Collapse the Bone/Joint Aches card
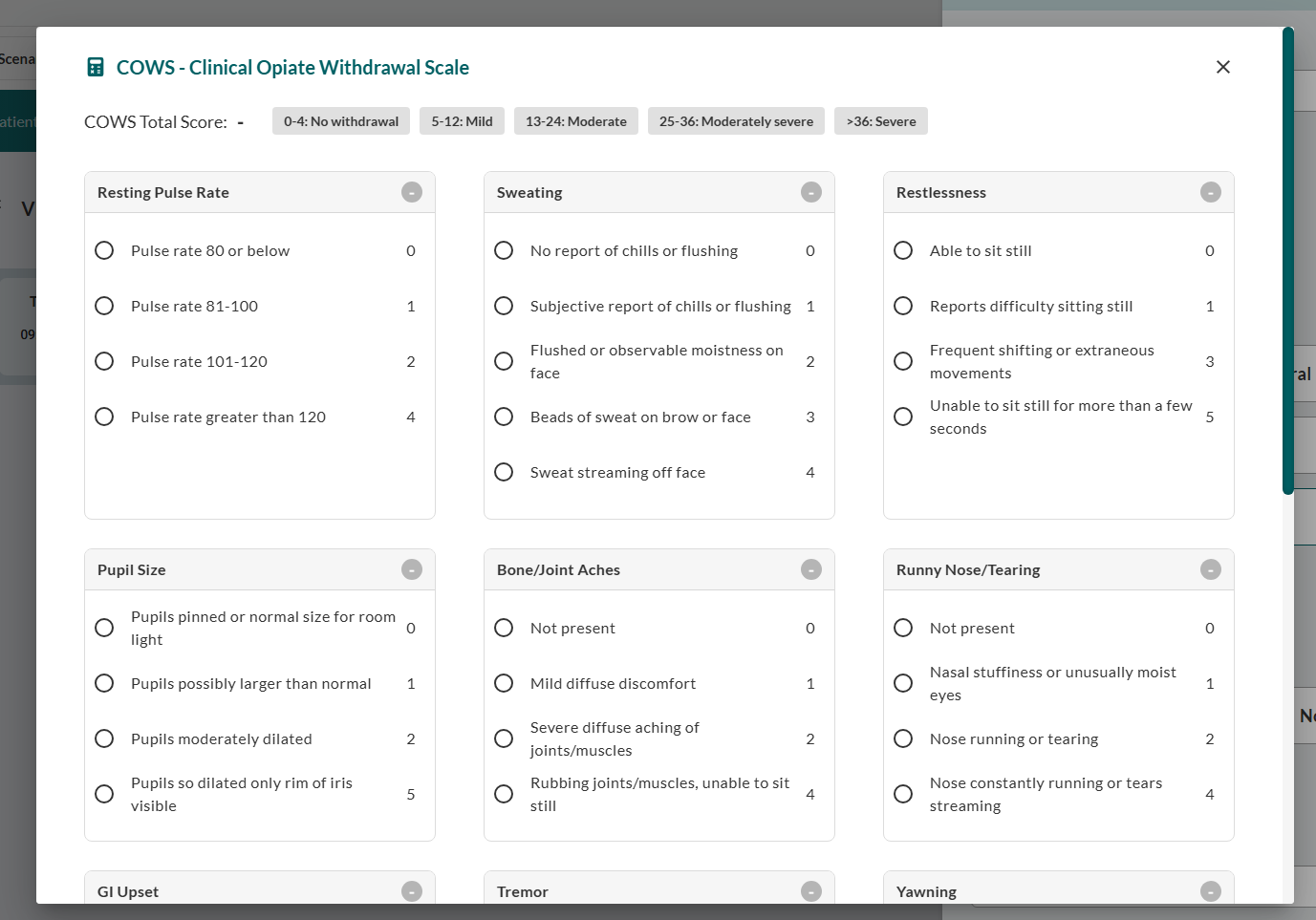The image size is (1316, 920). [x=811, y=569]
